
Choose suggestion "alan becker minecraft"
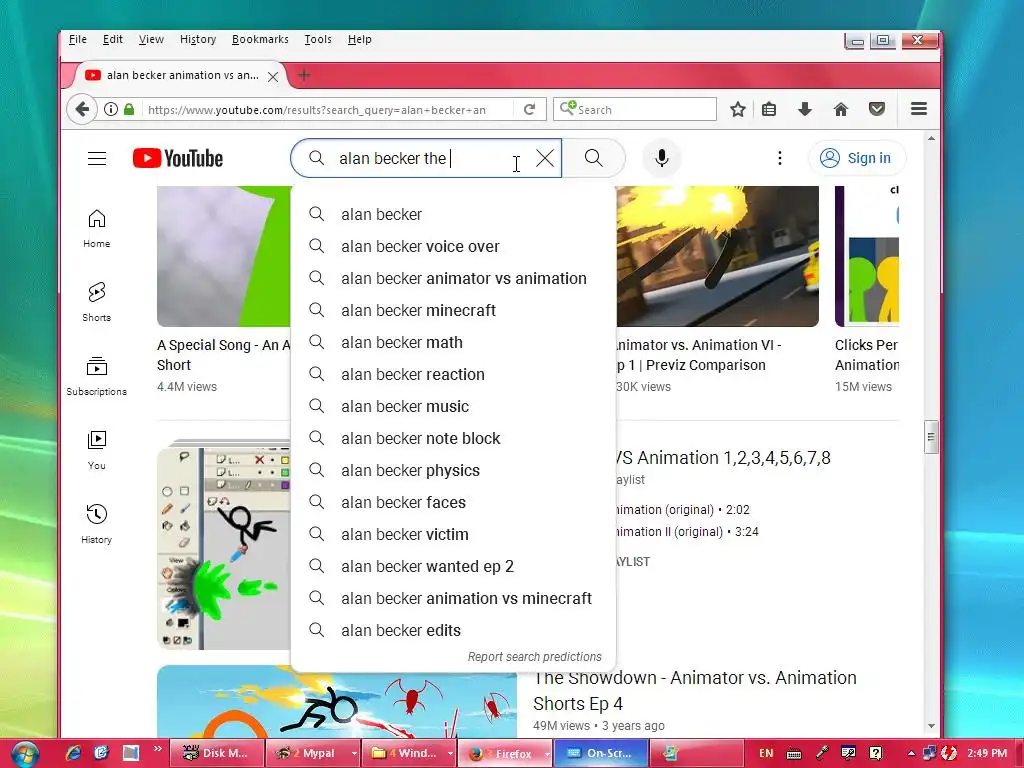click(453, 310)
